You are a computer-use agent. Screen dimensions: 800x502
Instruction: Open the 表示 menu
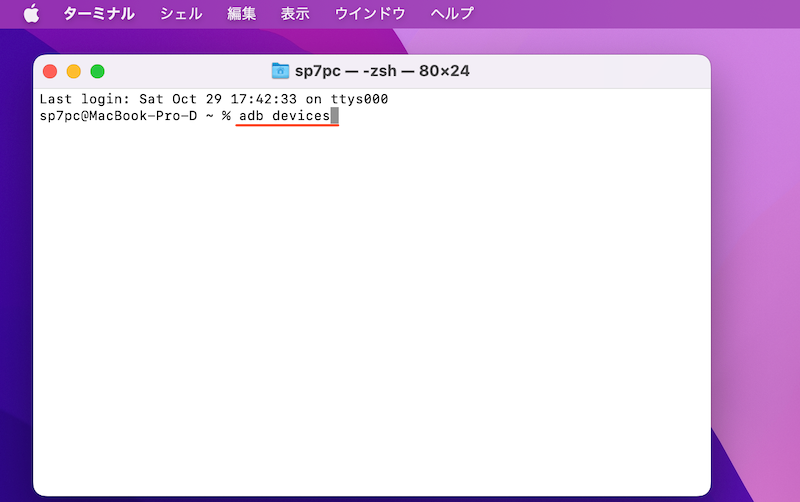pos(294,14)
